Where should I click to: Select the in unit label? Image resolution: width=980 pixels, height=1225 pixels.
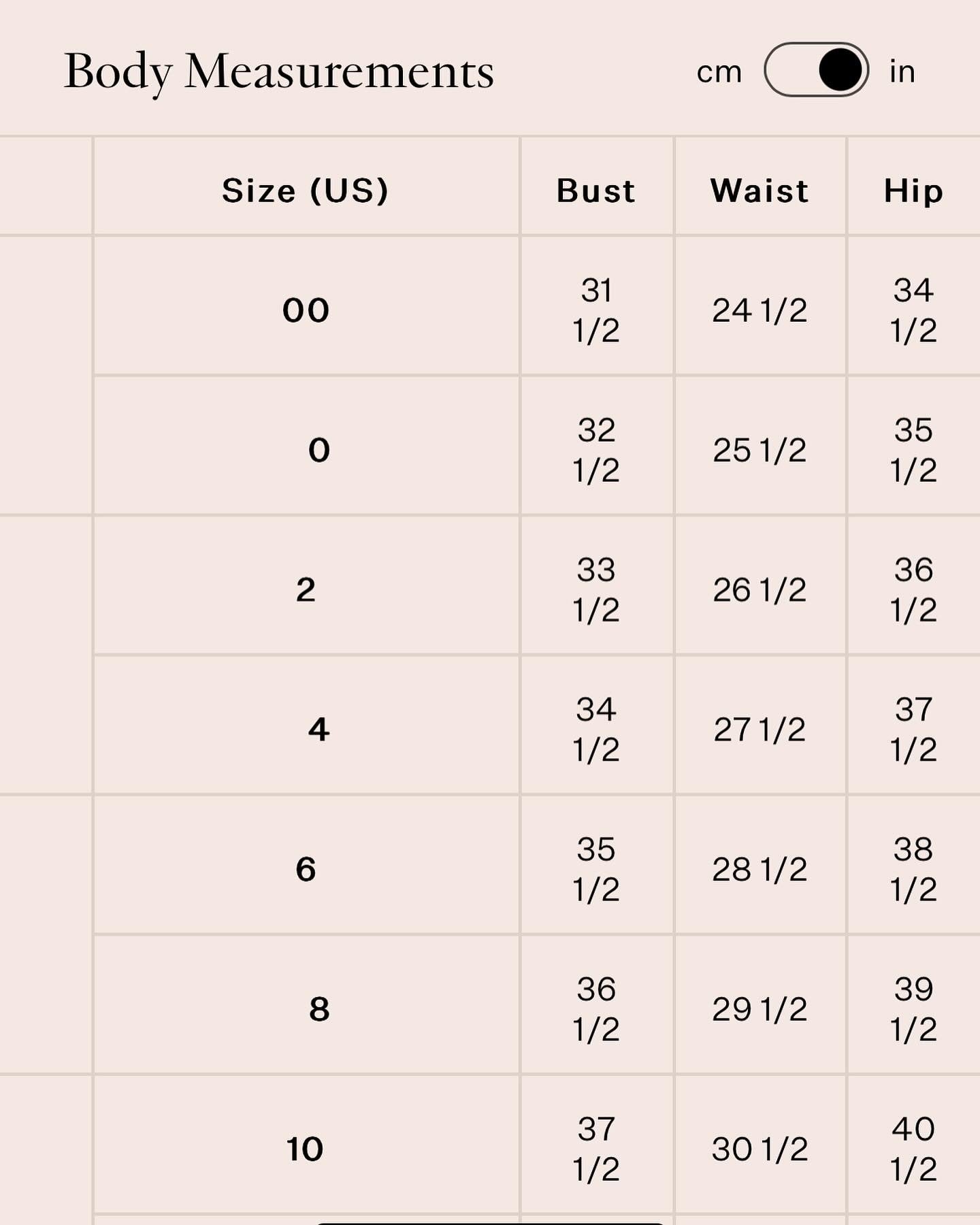tap(902, 71)
